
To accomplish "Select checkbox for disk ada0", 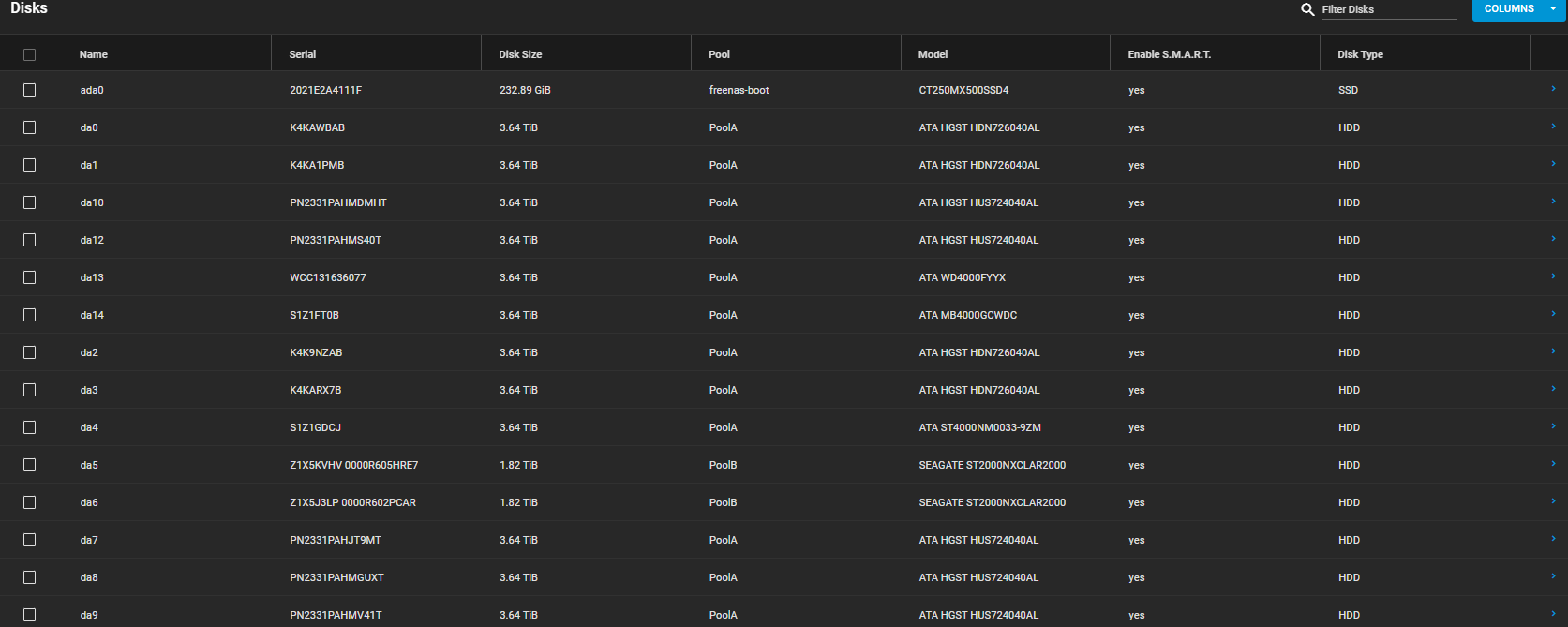I will pos(30,90).
